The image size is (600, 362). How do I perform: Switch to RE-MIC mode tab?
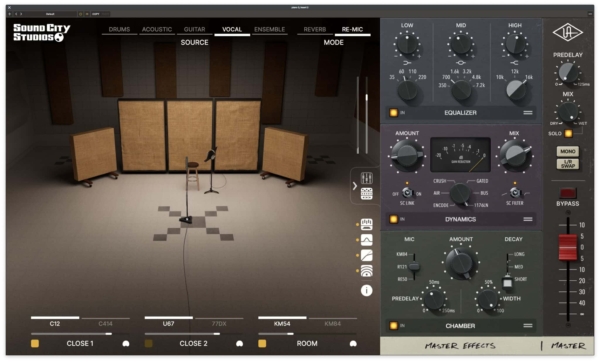[352, 29]
